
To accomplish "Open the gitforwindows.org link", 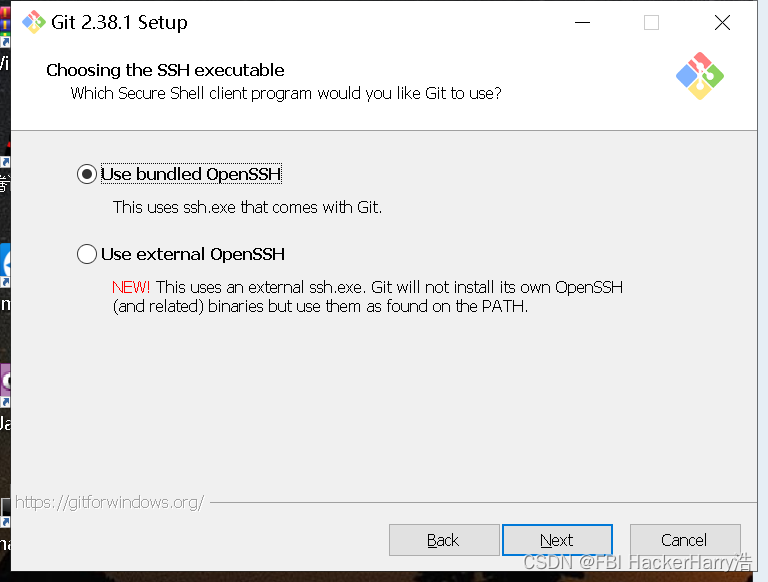I will 109,502.
